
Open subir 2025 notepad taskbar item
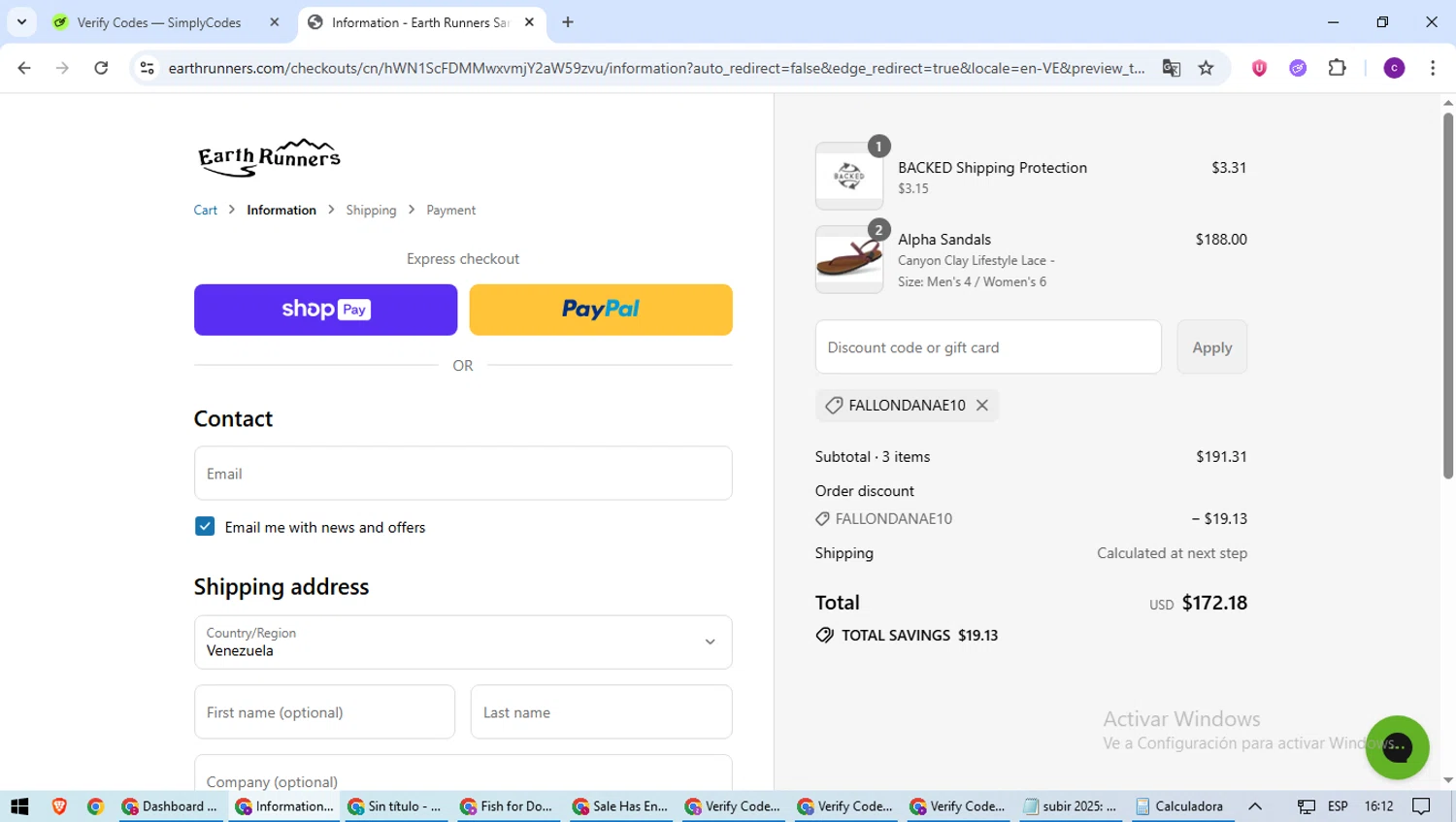coord(1072,806)
